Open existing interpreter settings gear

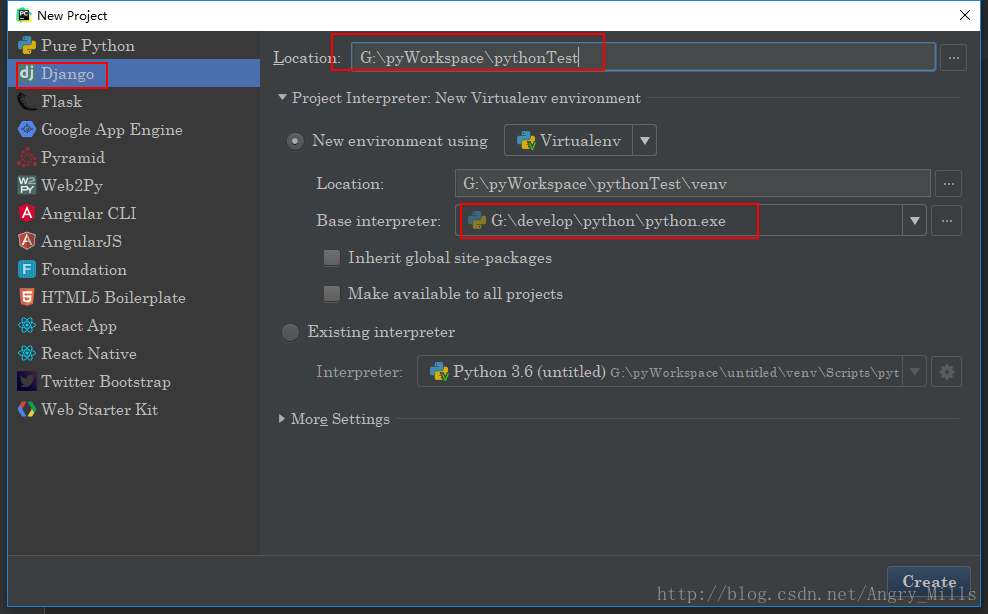(x=946, y=372)
